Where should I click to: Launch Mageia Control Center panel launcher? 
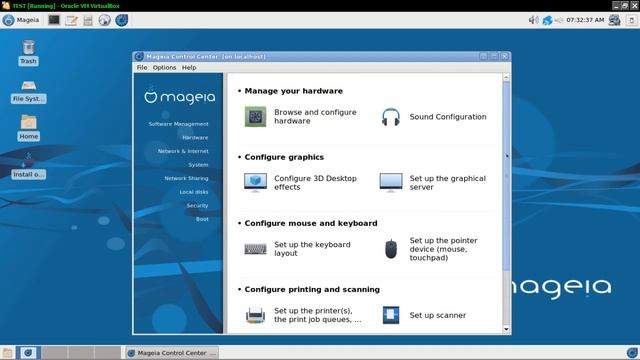click(x=121, y=20)
